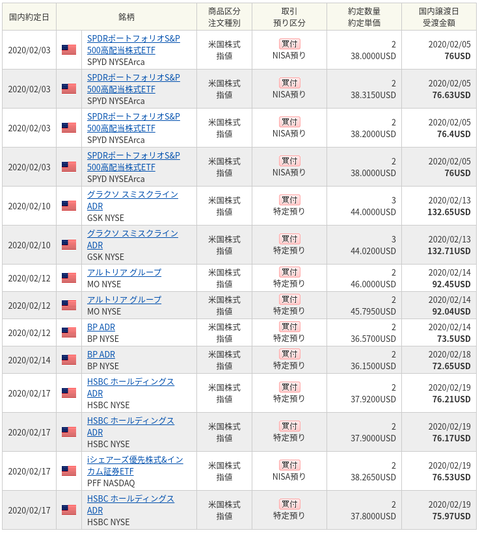The width and height of the screenshot is (480, 533).
Task: Click the execution price 37.9200USD
Action: 373,399
